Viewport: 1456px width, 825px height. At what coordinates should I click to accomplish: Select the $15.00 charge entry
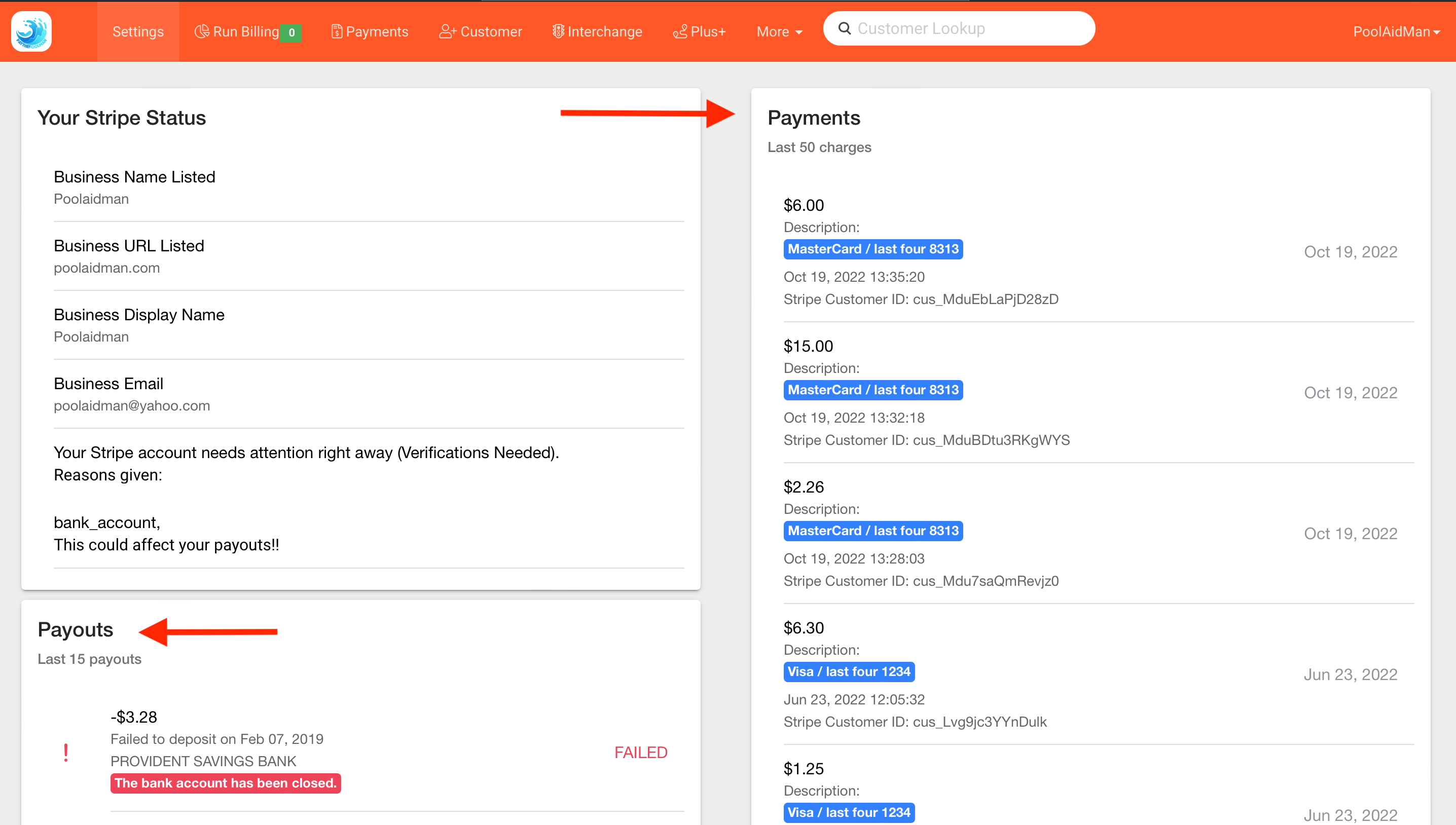[x=808, y=346]
